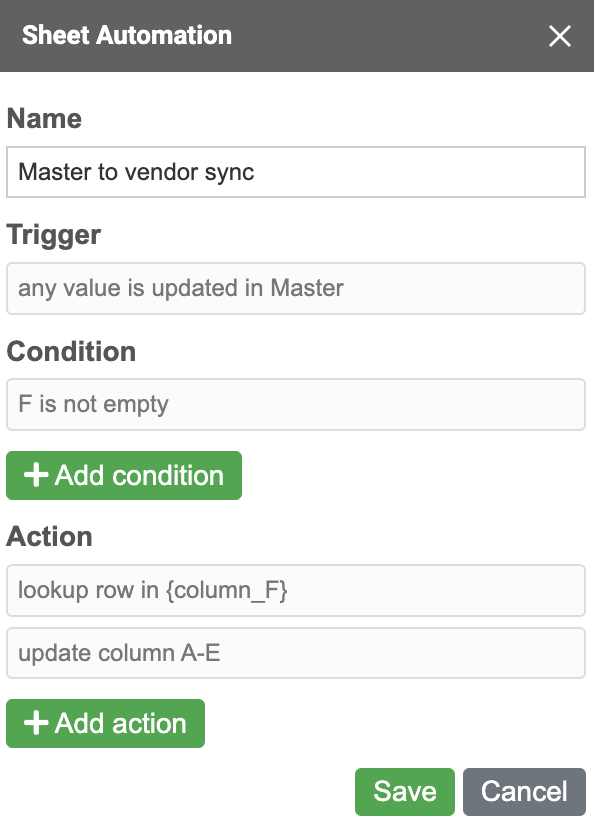This screenshot has width=594, height=828.
Task: Close the Sheet Automation dialog with X
Action: (560, 36)
